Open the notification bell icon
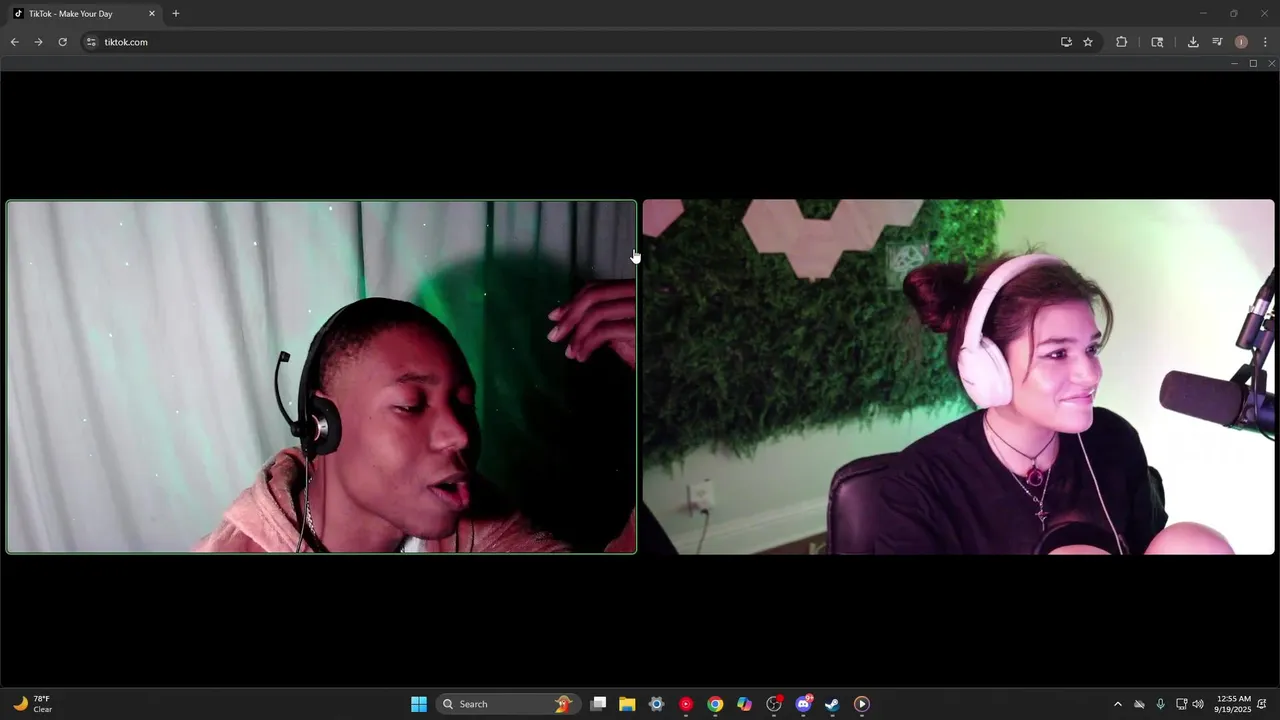The height and width of the screenshot is (720, 1280). (x=1262, y=704)
